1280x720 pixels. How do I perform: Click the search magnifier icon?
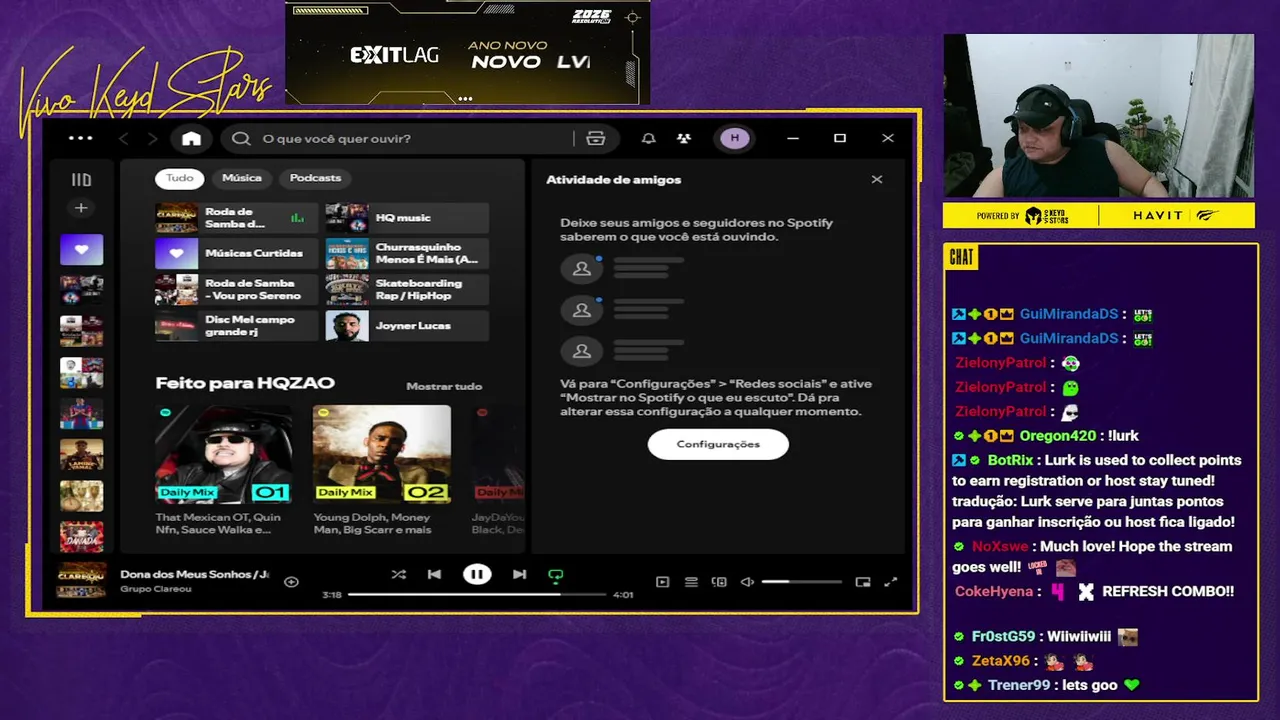click(241, 139)
